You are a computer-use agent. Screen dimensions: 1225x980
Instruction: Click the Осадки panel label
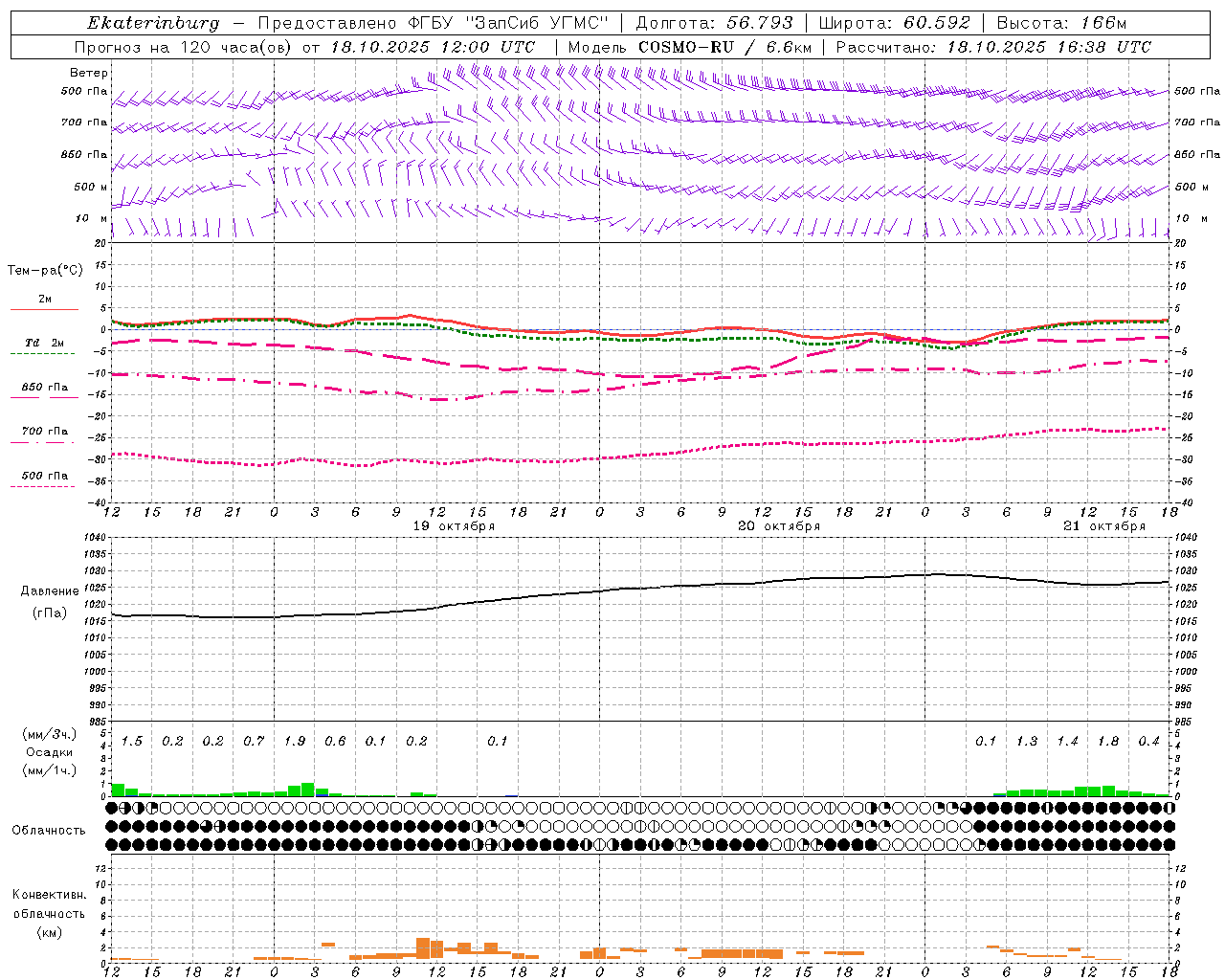(50, 752)
